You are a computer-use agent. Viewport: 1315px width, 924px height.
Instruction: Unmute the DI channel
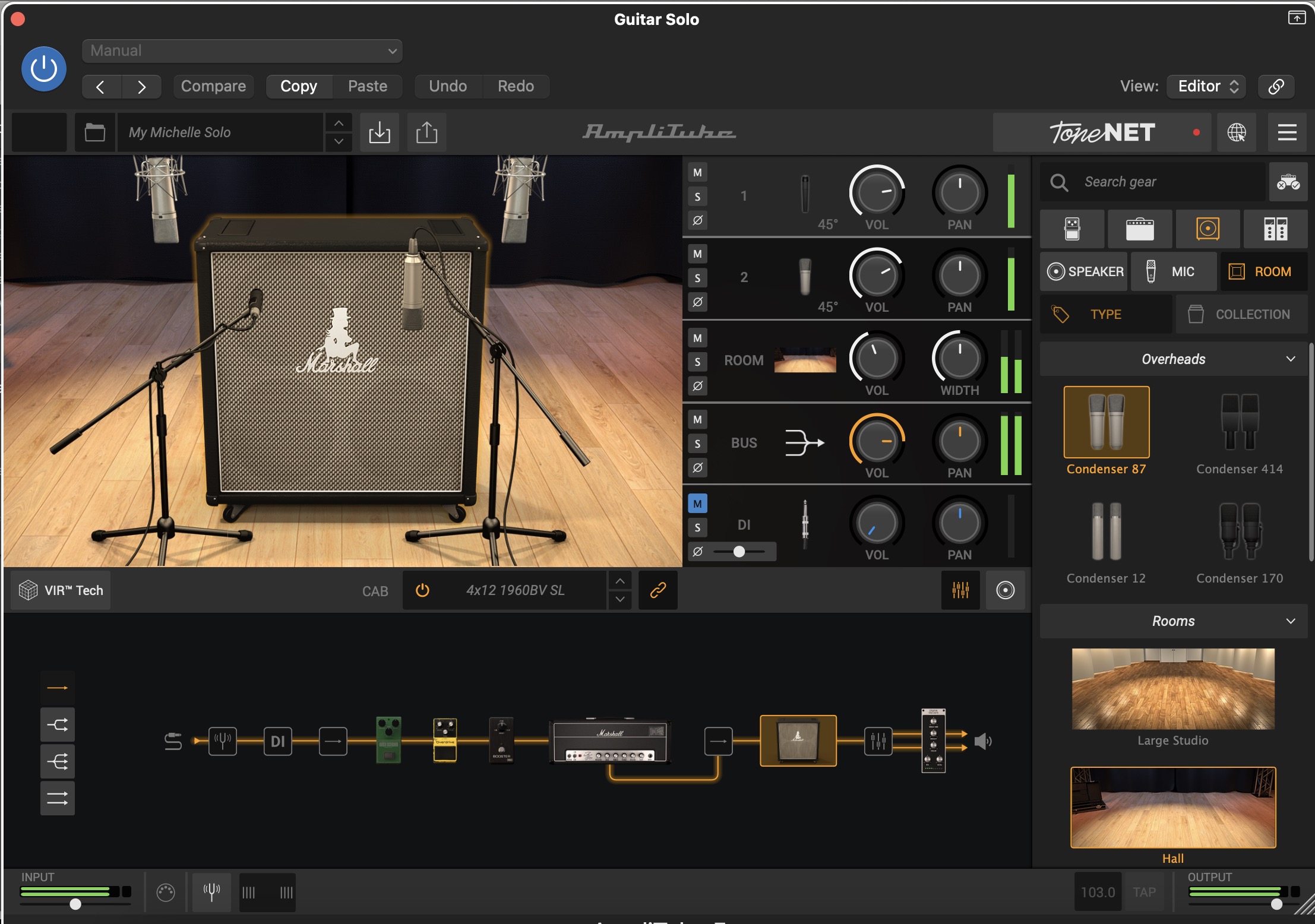click(x=697, y=504)
